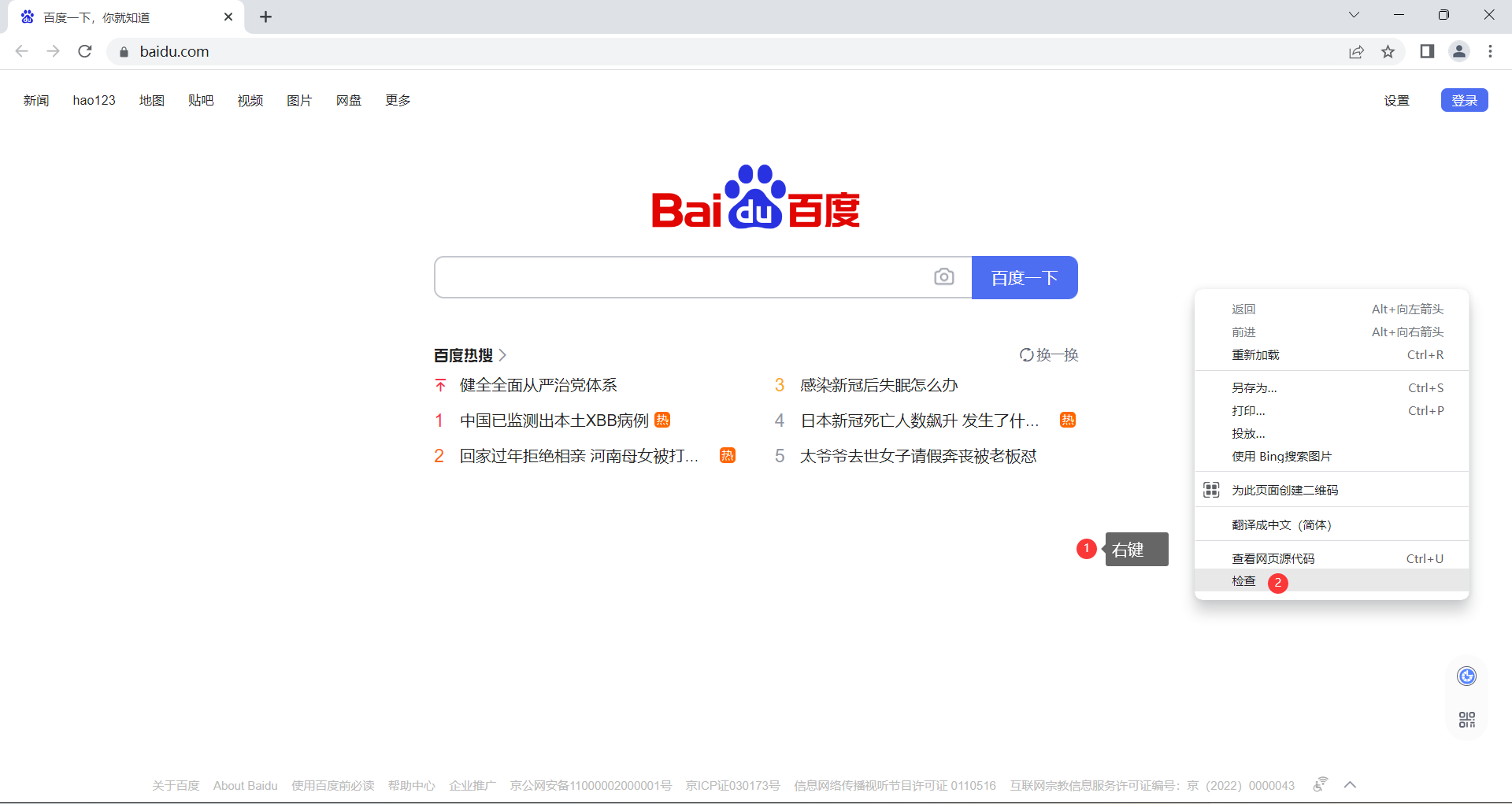Select 使用 Bing搜索图片 menu entry
Screen dimensions: 1512x804
coord(1332,457)
